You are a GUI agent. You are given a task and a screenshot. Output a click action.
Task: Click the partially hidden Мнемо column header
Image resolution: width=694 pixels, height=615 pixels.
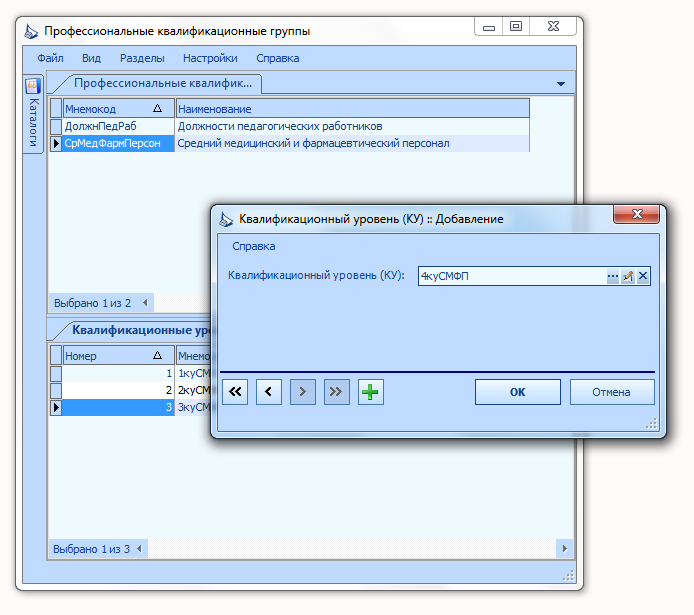tap(193, 355)
